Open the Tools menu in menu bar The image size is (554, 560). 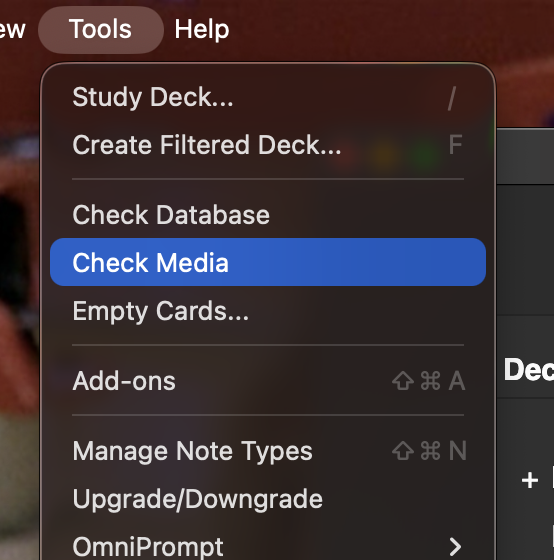click(101, 29)
